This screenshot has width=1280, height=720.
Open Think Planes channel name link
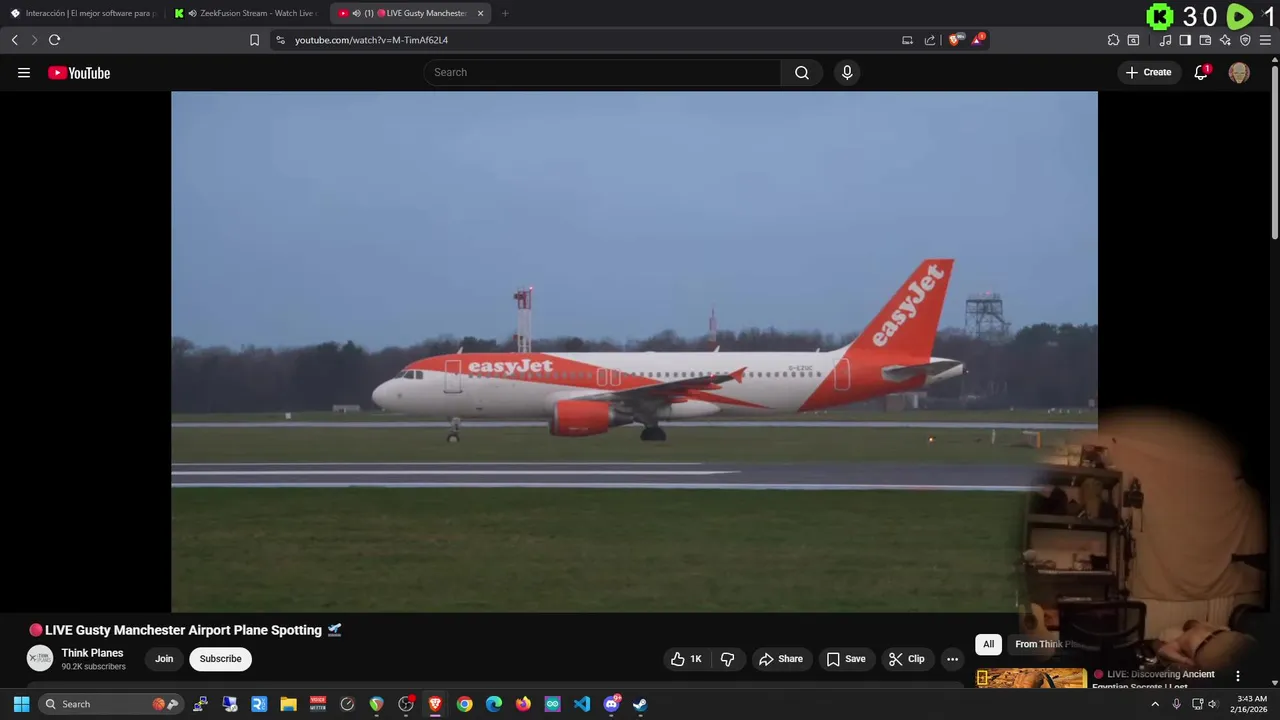point(92,653)
